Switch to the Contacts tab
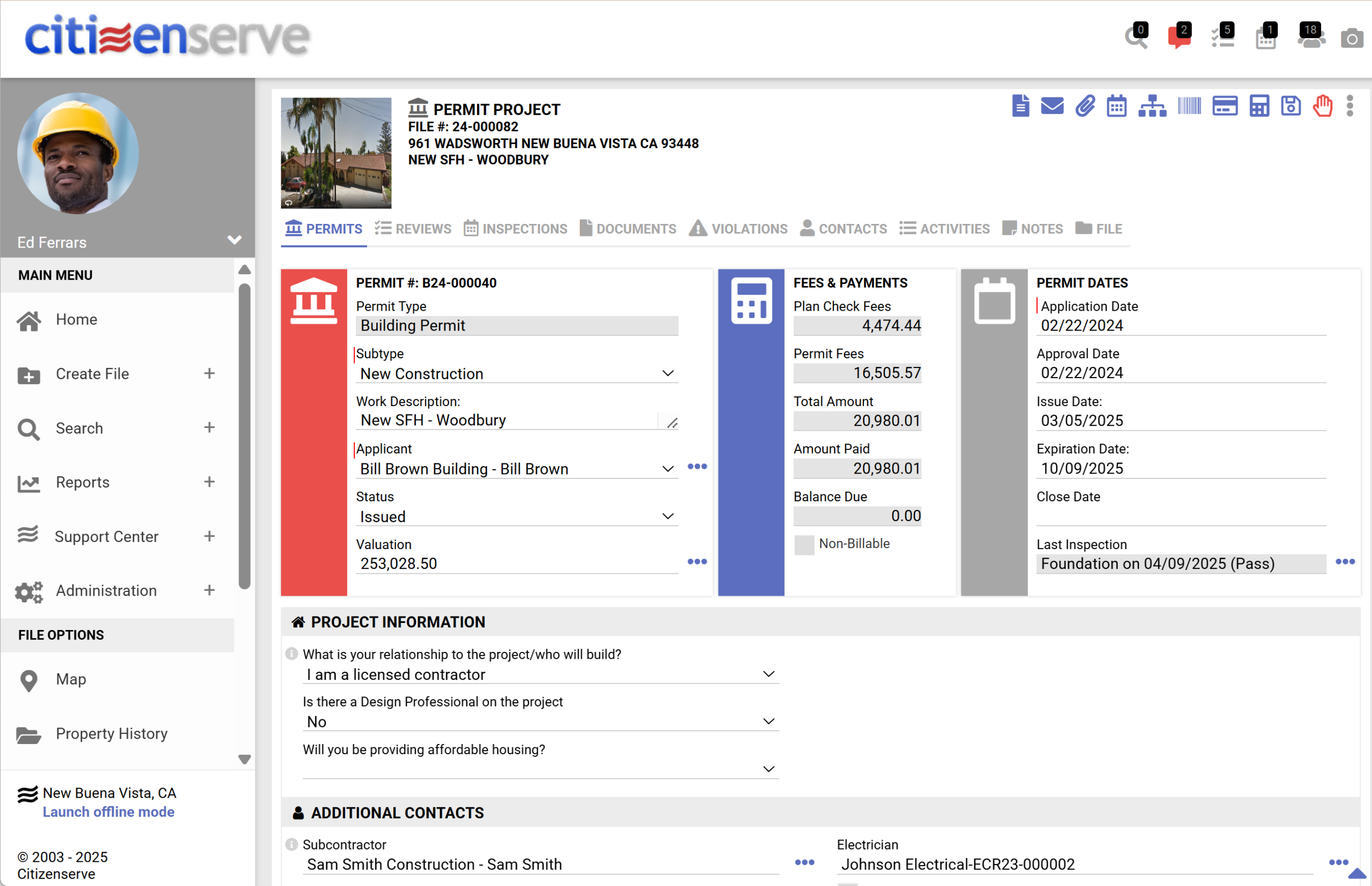The height and width of the screenshot is (886, 1372). 843,229
